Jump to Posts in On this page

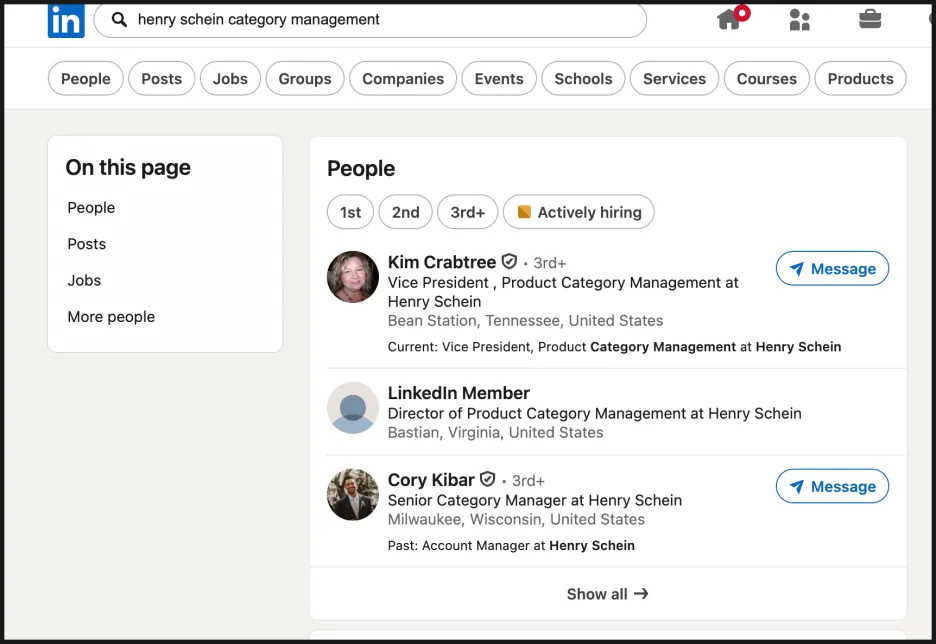point(87,244)
